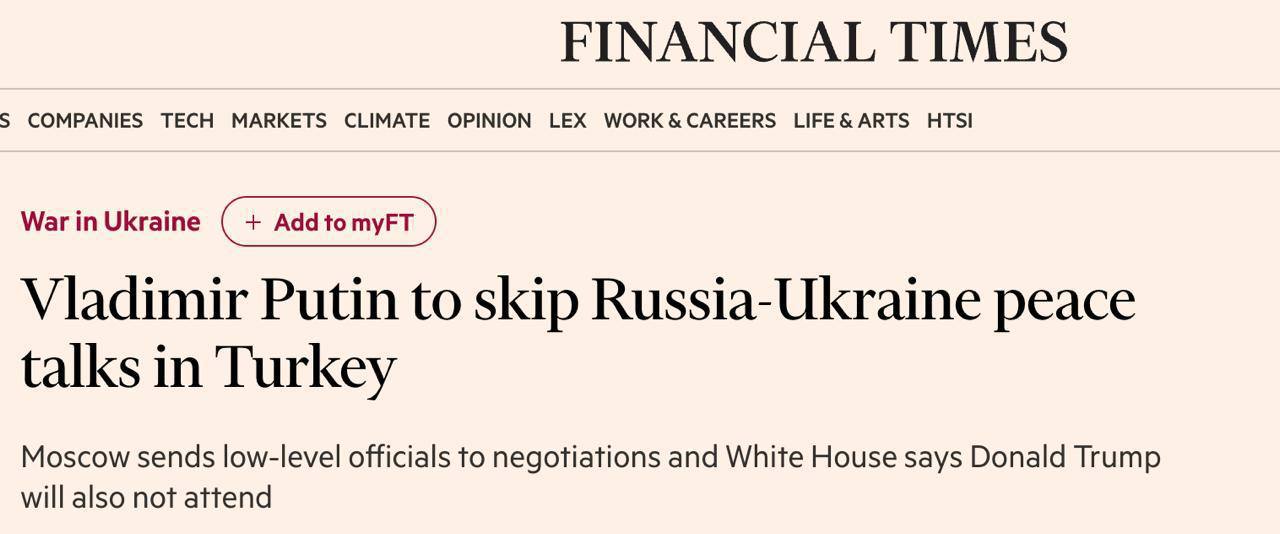Click Russia-Ukraine in the headline
Screen dimensions: 1280x534
pos(785,300)
